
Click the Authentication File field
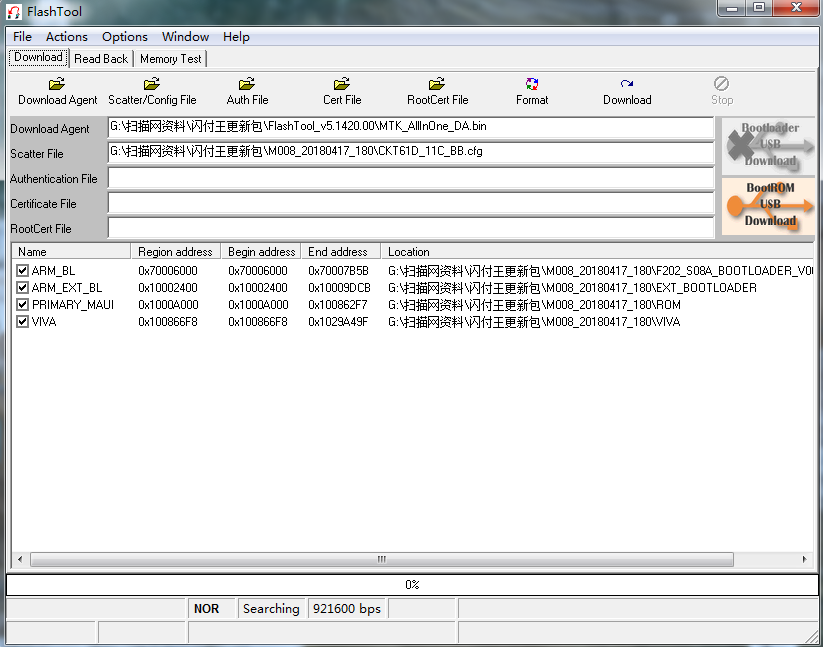[x=410, y=177]
